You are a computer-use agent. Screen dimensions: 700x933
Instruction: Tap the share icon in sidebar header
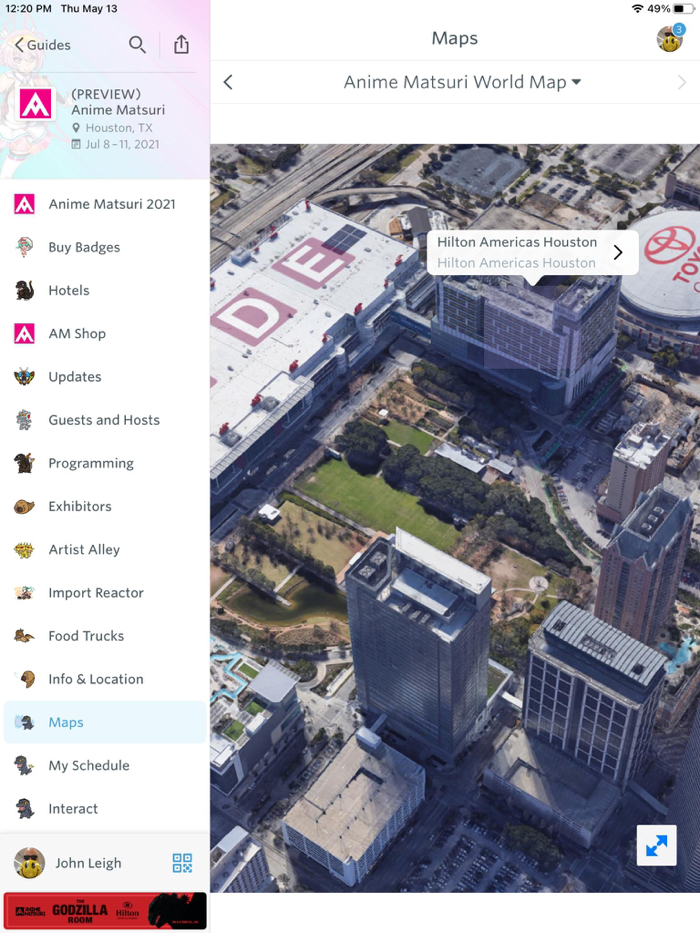click(x=182, y=45)
